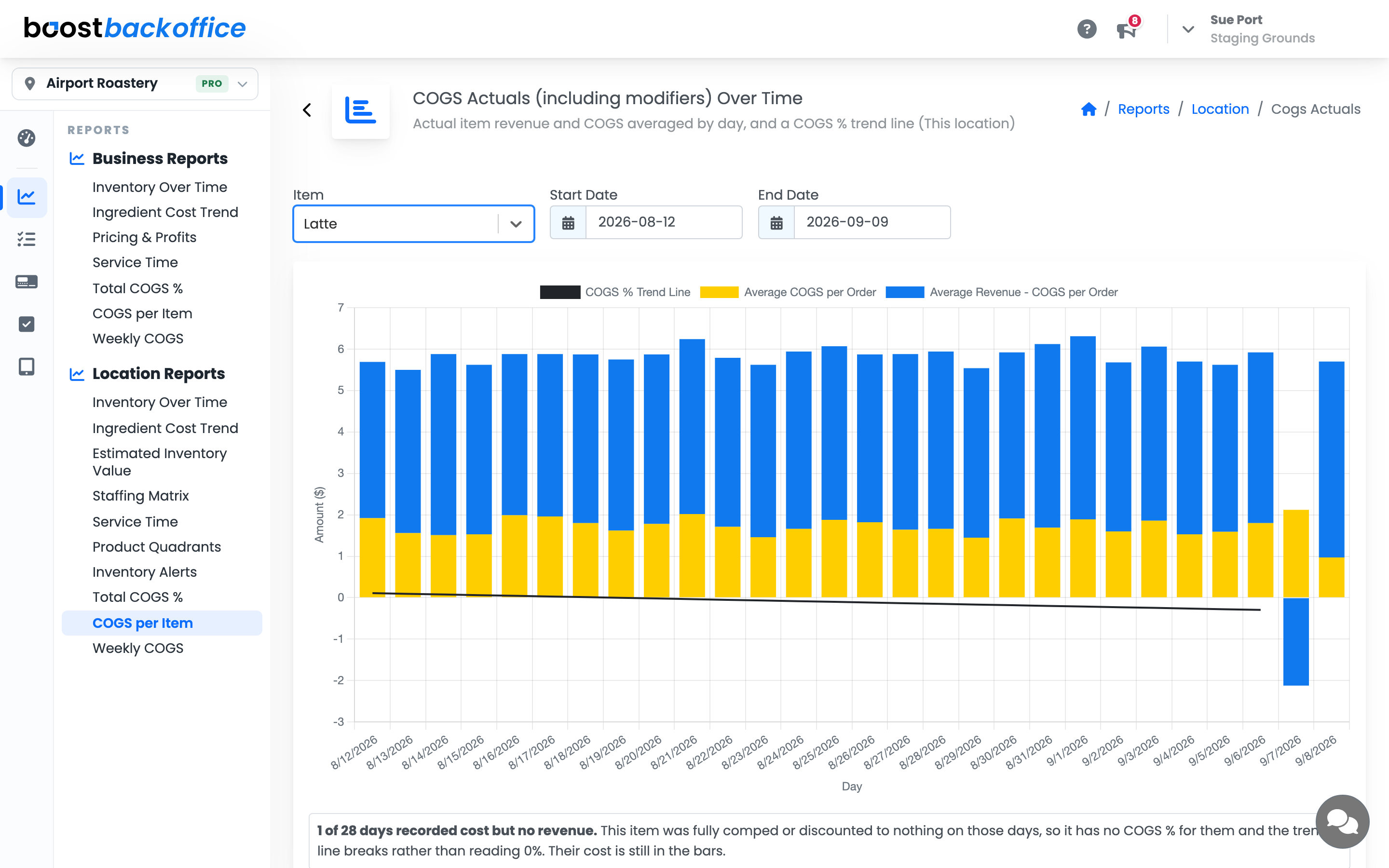Open the chat support bubble

(x=1342, y=822)
